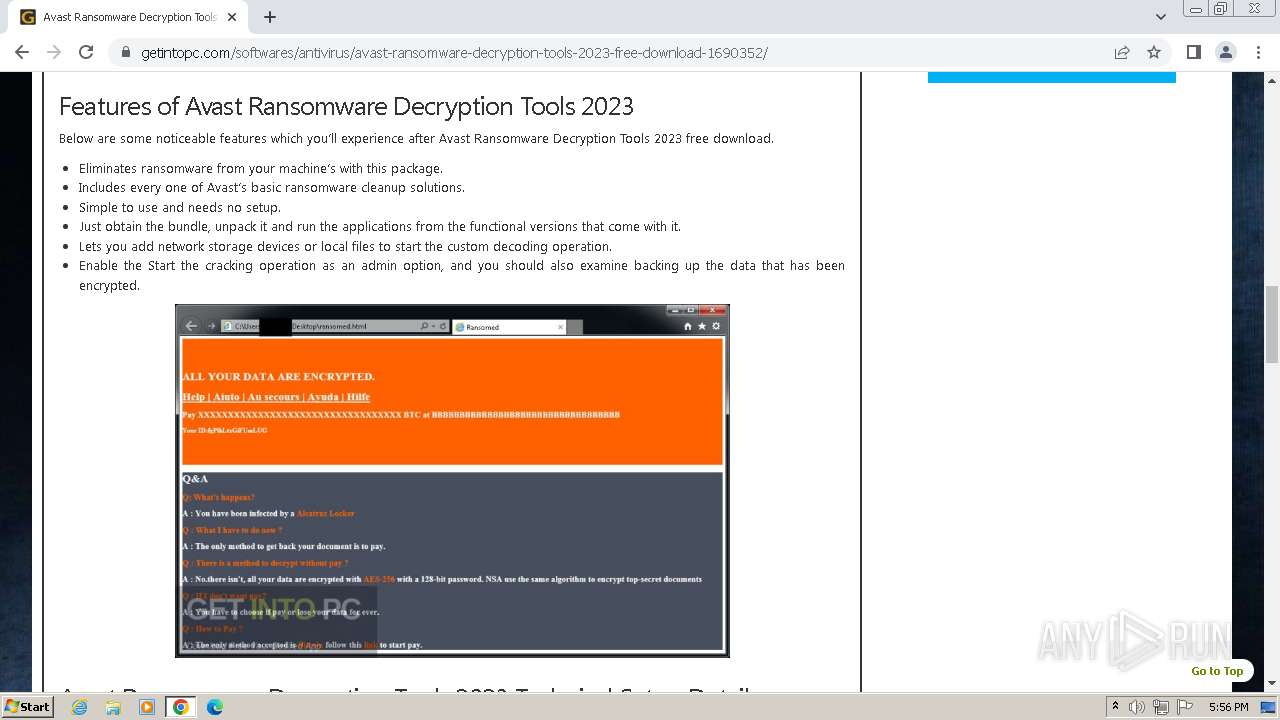Image resolution: width=1280 pixels, height=720 pixels.
Task: Click 'Eliminates ransomware from your machine's' bullet
Action: click(261, 168)
